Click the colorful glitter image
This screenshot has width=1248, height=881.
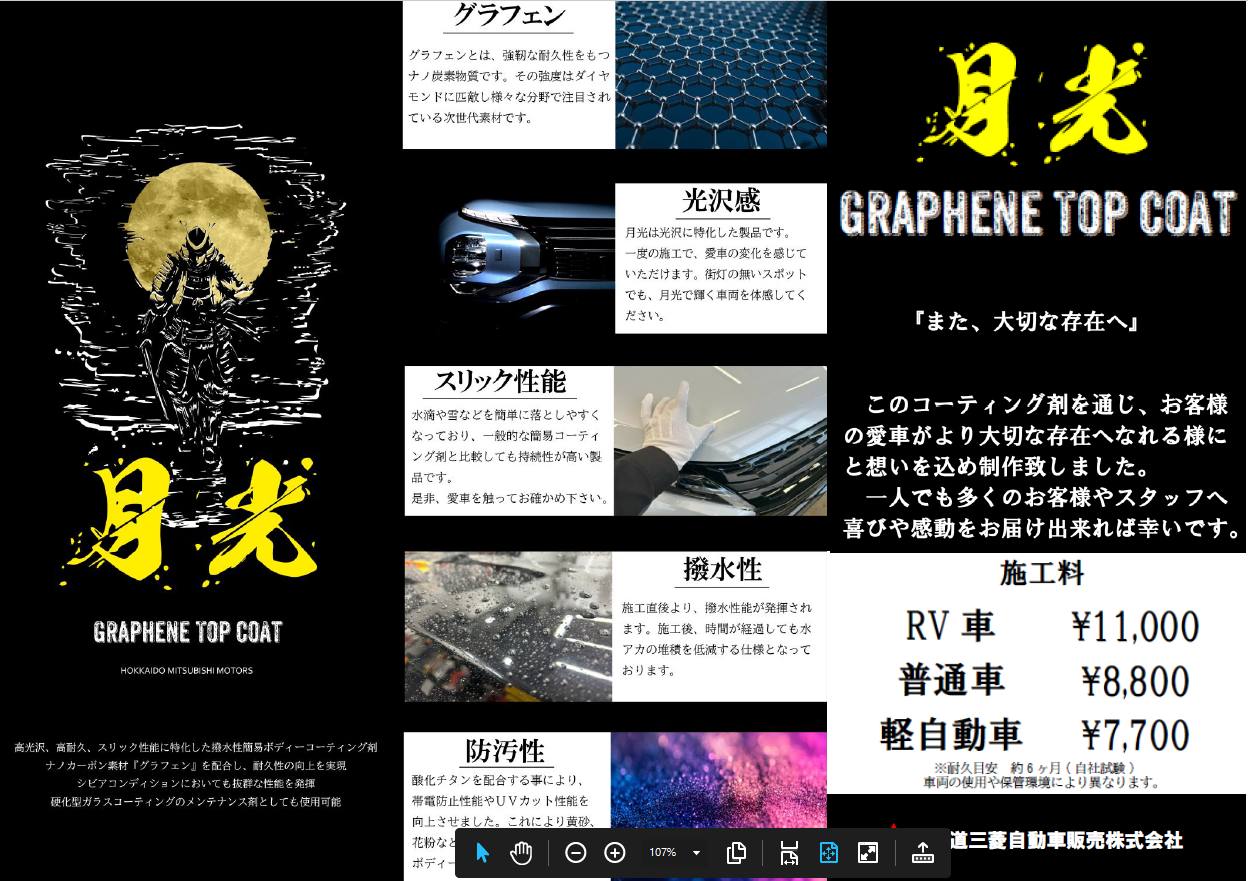(x=719, y=806)
